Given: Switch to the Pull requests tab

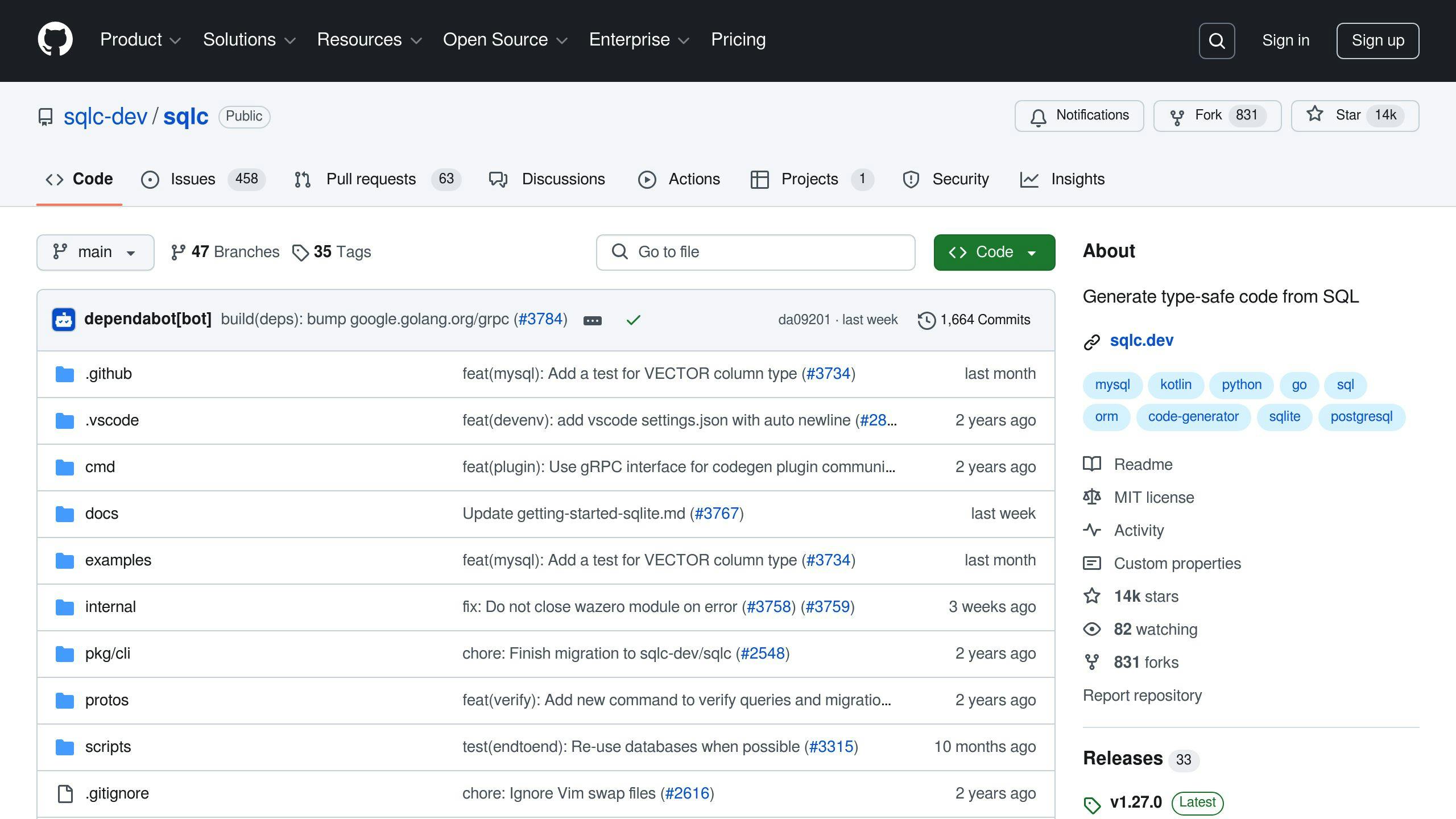Looking at the screenshot, I should 378,179.
